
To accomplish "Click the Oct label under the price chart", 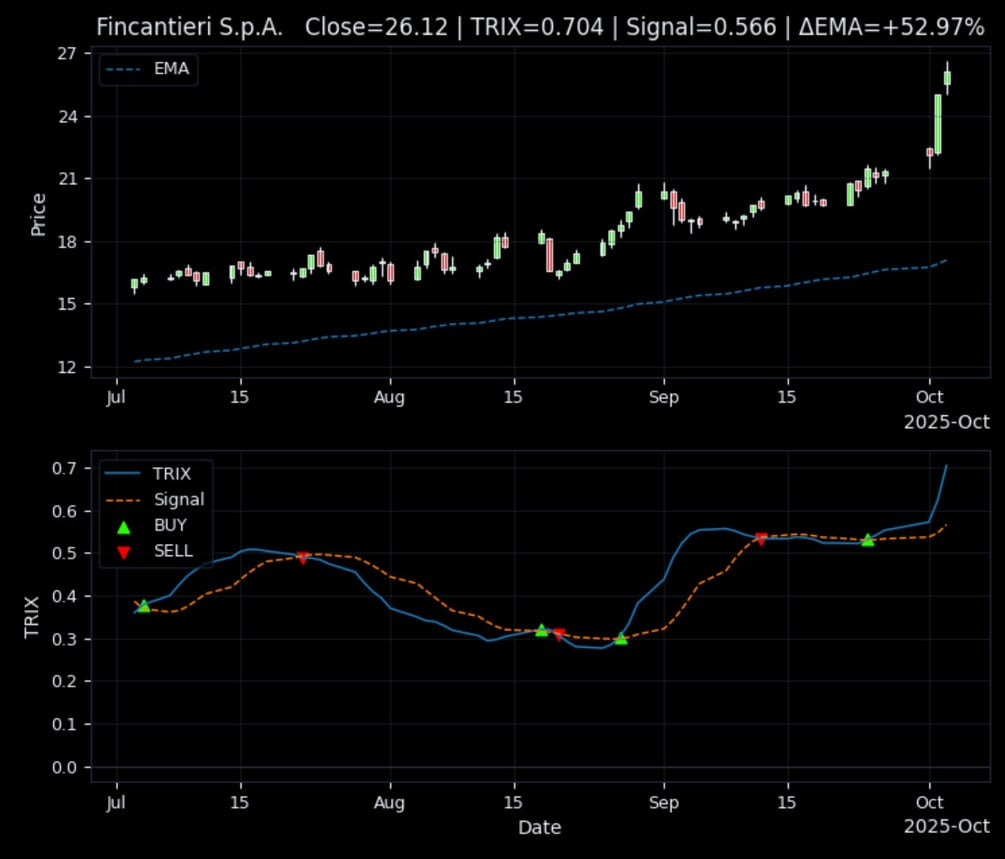I will [x=929, y=397].
